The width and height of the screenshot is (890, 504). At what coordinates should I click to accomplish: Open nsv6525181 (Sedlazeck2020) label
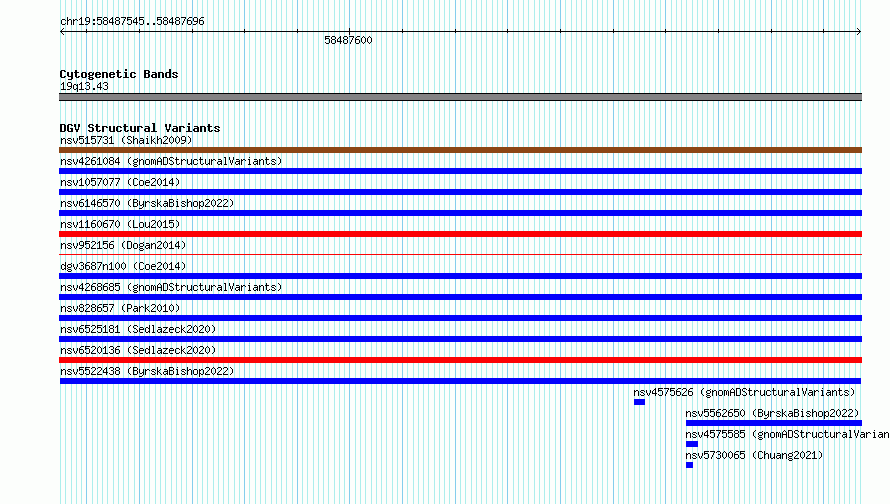138,329
